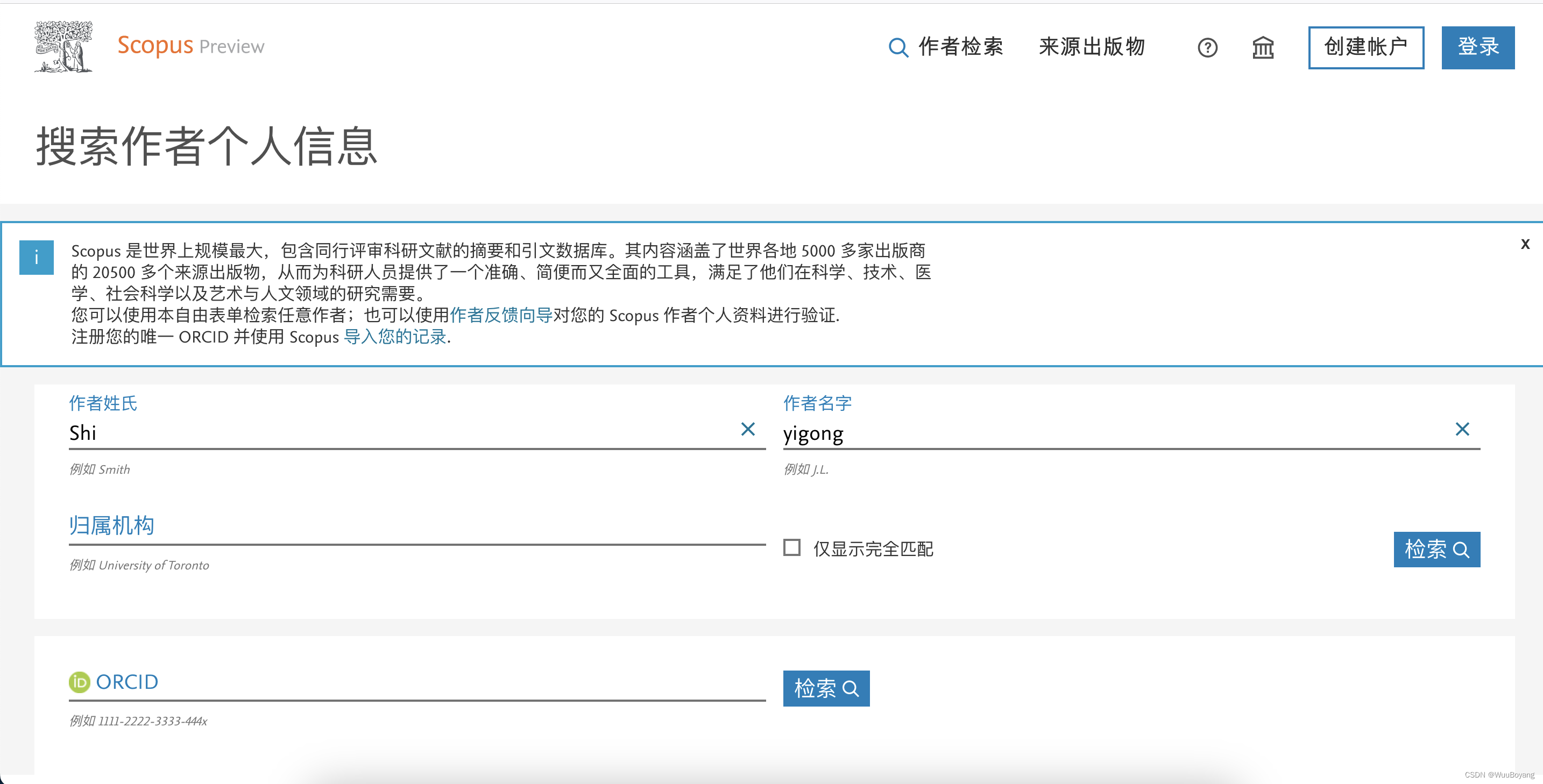Screen dimensions: 1543x784
Task: Clear the author first name field
Action: tap(1462, 429)
